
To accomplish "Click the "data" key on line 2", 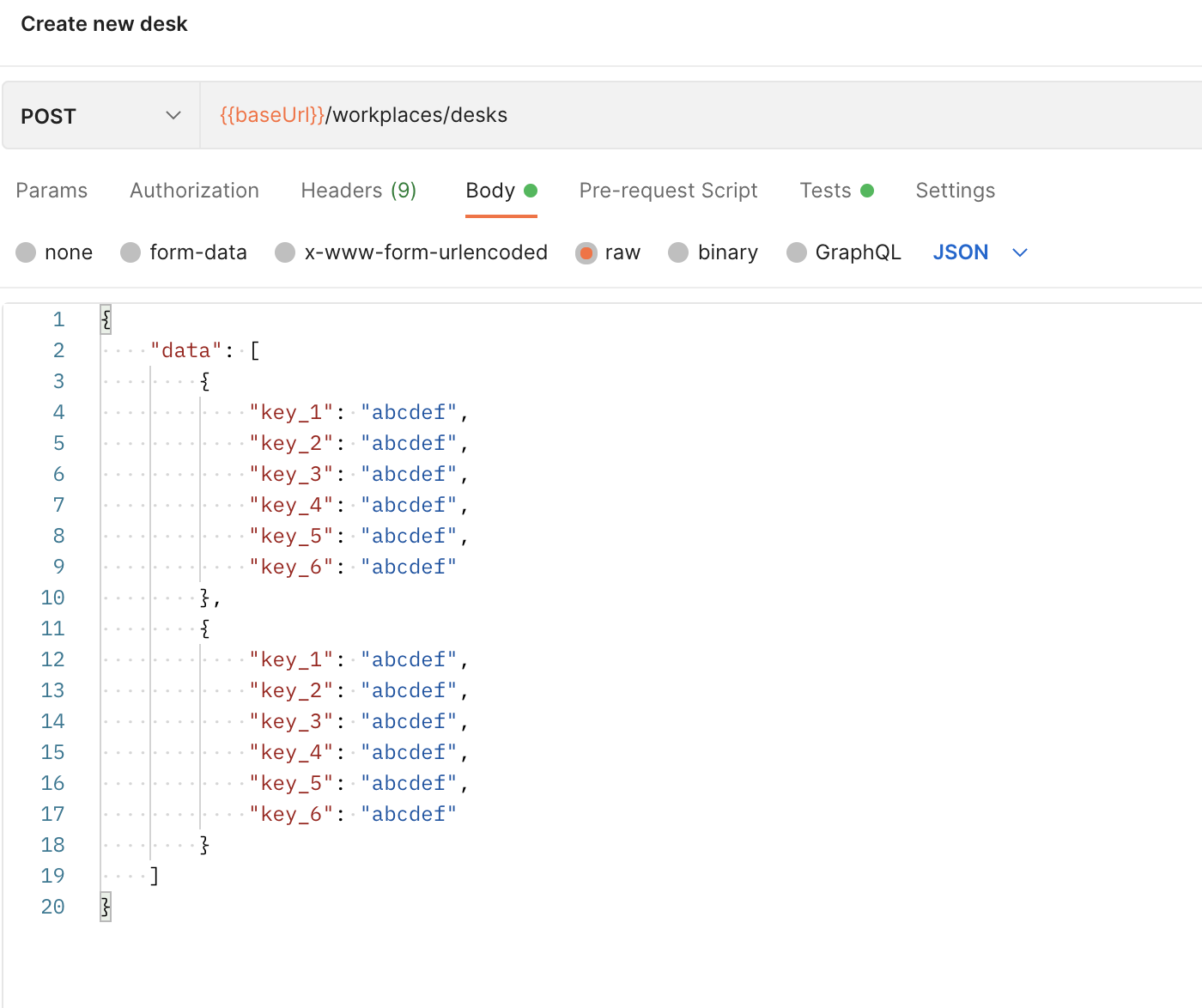I will (186, 350).
